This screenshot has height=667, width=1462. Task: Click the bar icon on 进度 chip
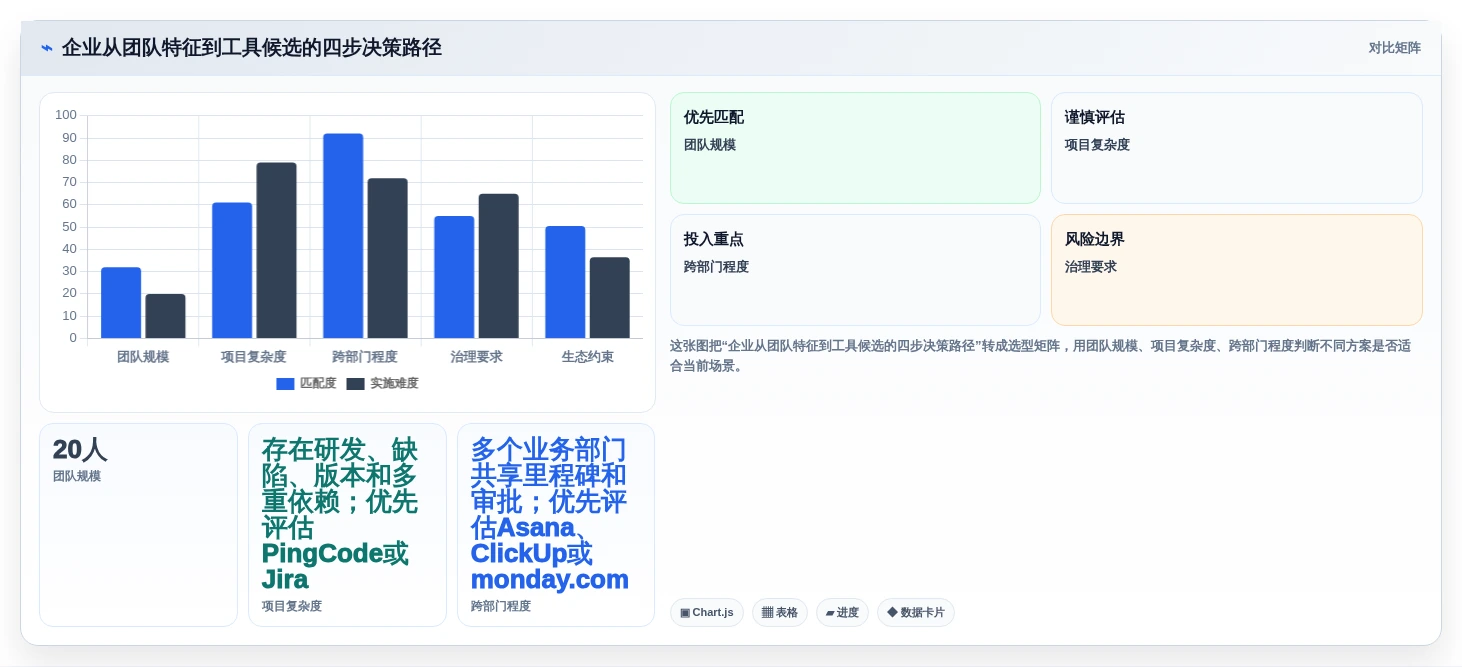(x=830, y=613)
